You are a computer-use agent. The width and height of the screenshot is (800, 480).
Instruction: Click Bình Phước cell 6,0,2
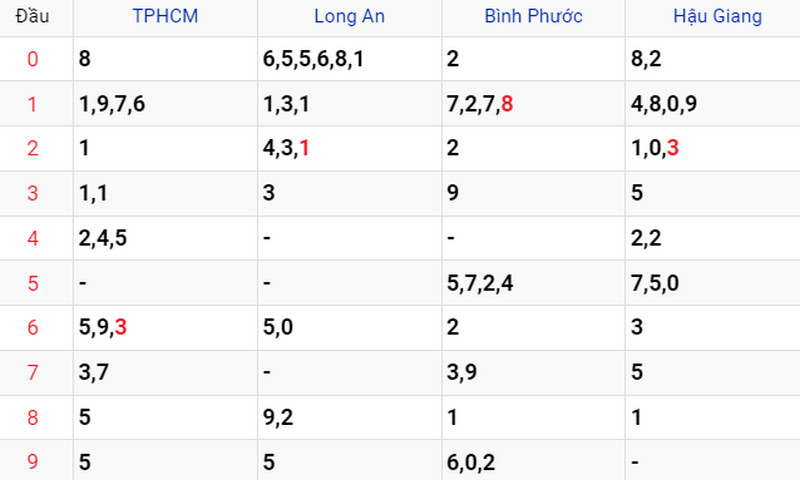click(471, 463)
